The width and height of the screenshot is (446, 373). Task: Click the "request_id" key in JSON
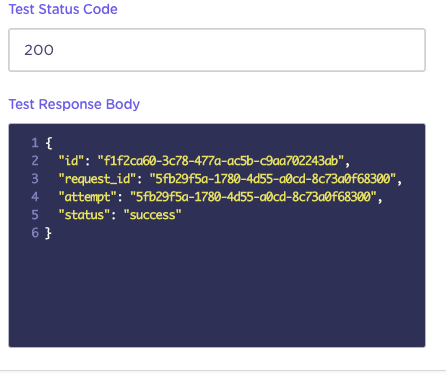(97, 179)
